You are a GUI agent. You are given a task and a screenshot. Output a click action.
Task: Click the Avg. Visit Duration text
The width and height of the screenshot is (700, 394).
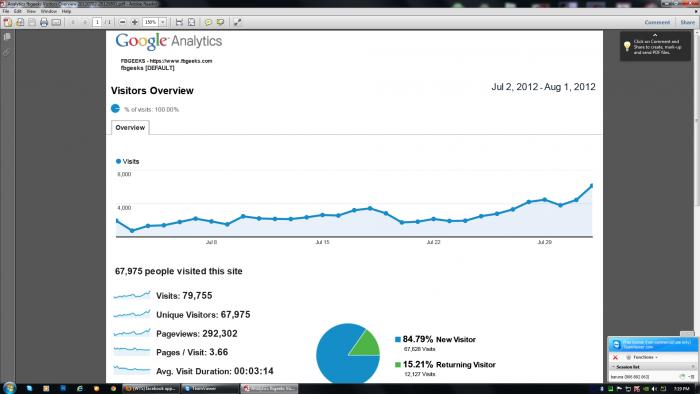pos(215,371)
